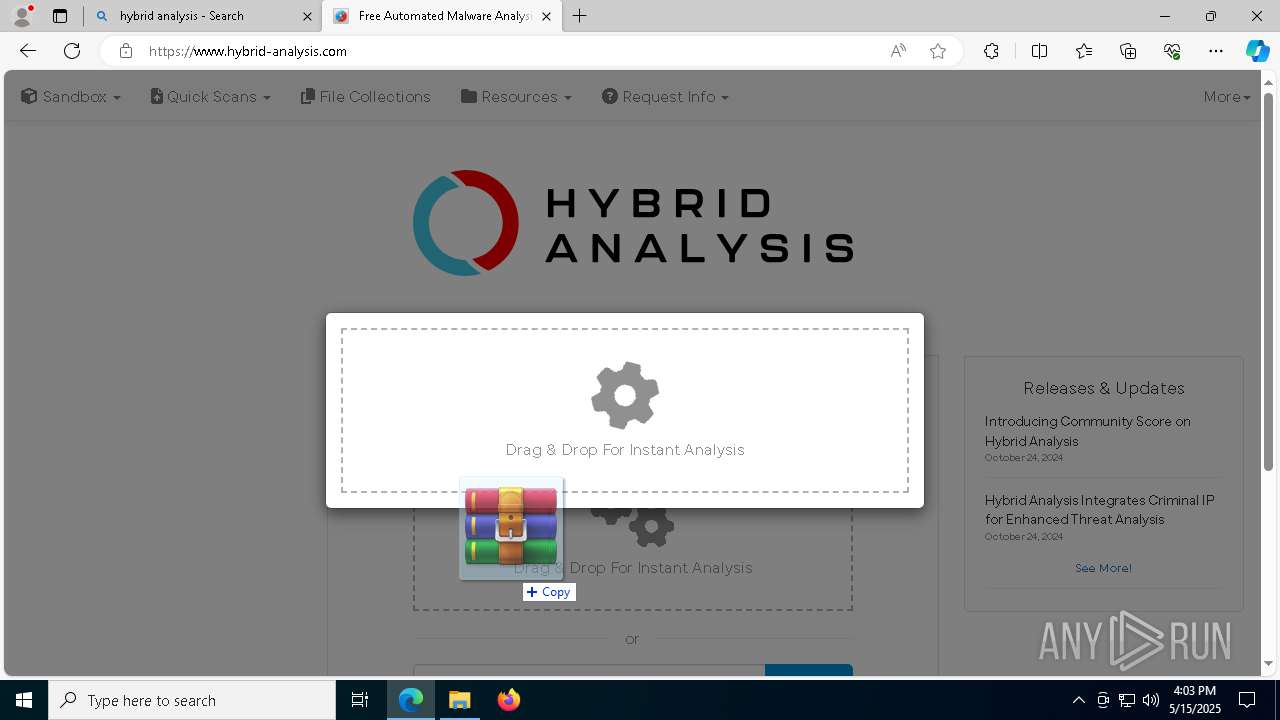Image resolution: width=1280 pixels, height=720 pixels.
Task: Click the 'Drag & Drop For Instant Analysis' overlay text
Action: [625, 450]
